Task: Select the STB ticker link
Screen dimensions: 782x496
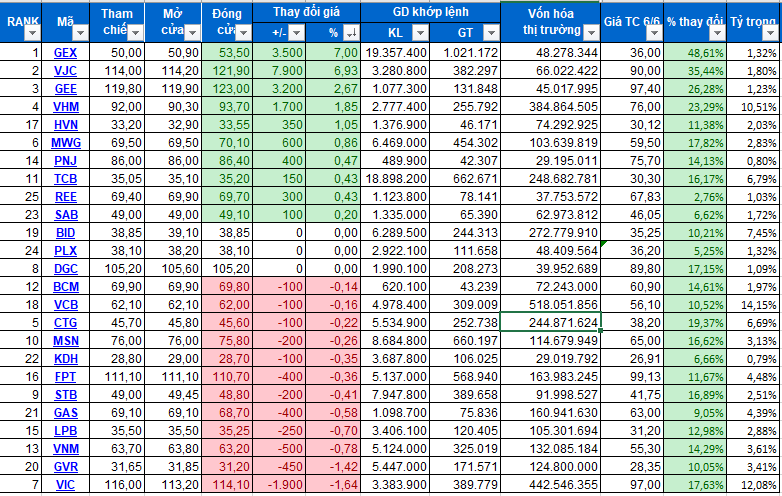Action: tap(65, 395)
